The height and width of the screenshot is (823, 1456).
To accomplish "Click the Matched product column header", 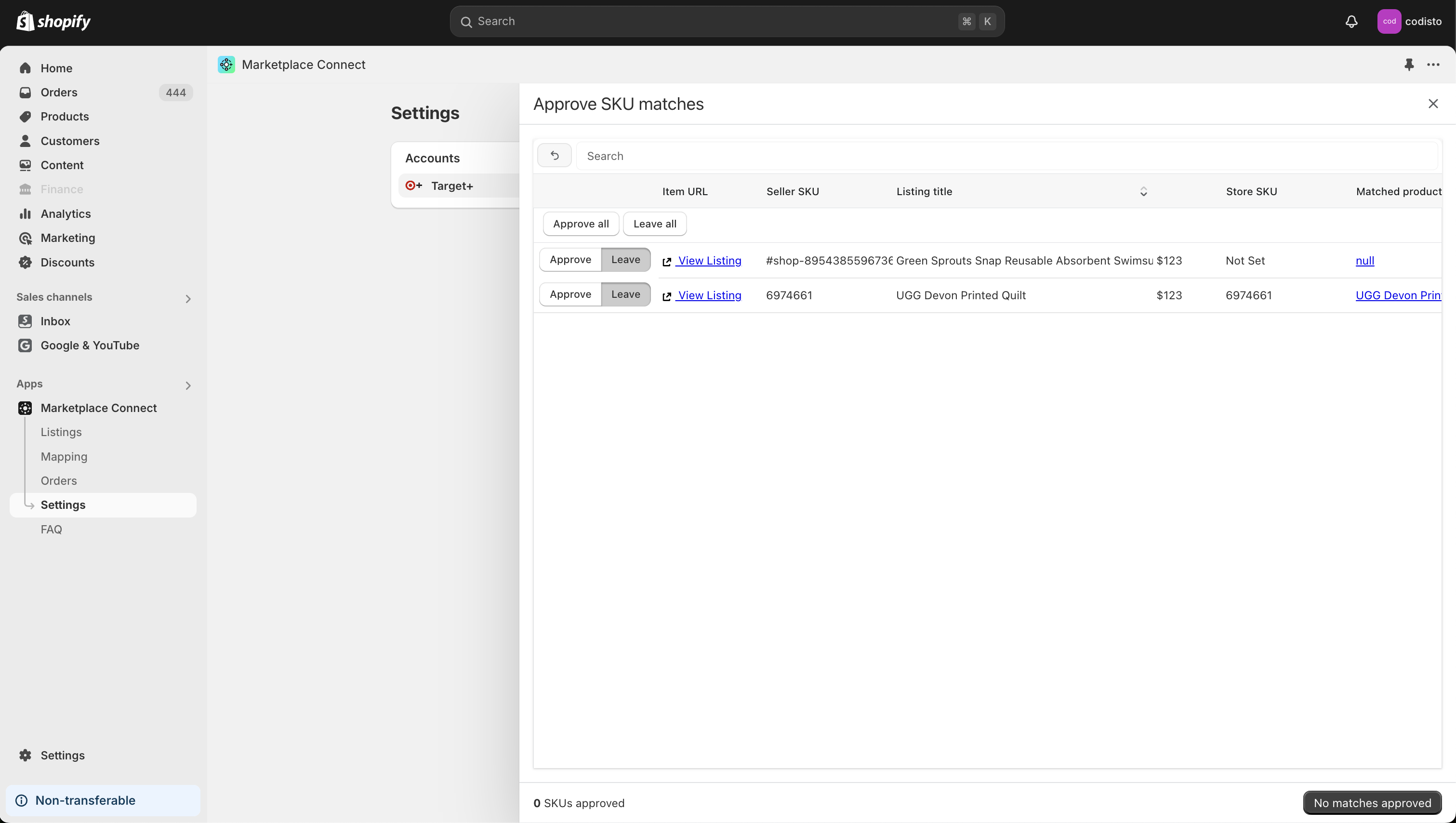I will (1398, 192).
